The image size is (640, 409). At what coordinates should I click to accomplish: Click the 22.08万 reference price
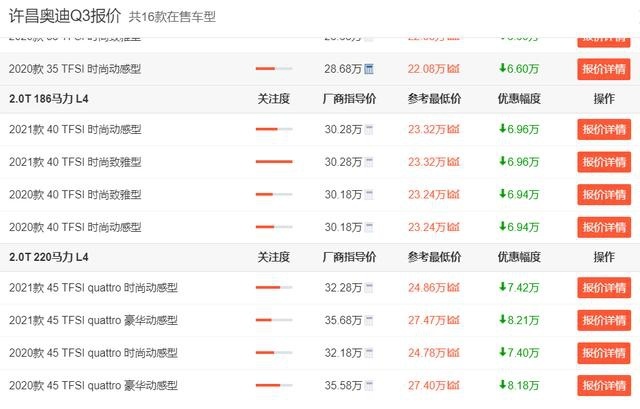(427, 69)
